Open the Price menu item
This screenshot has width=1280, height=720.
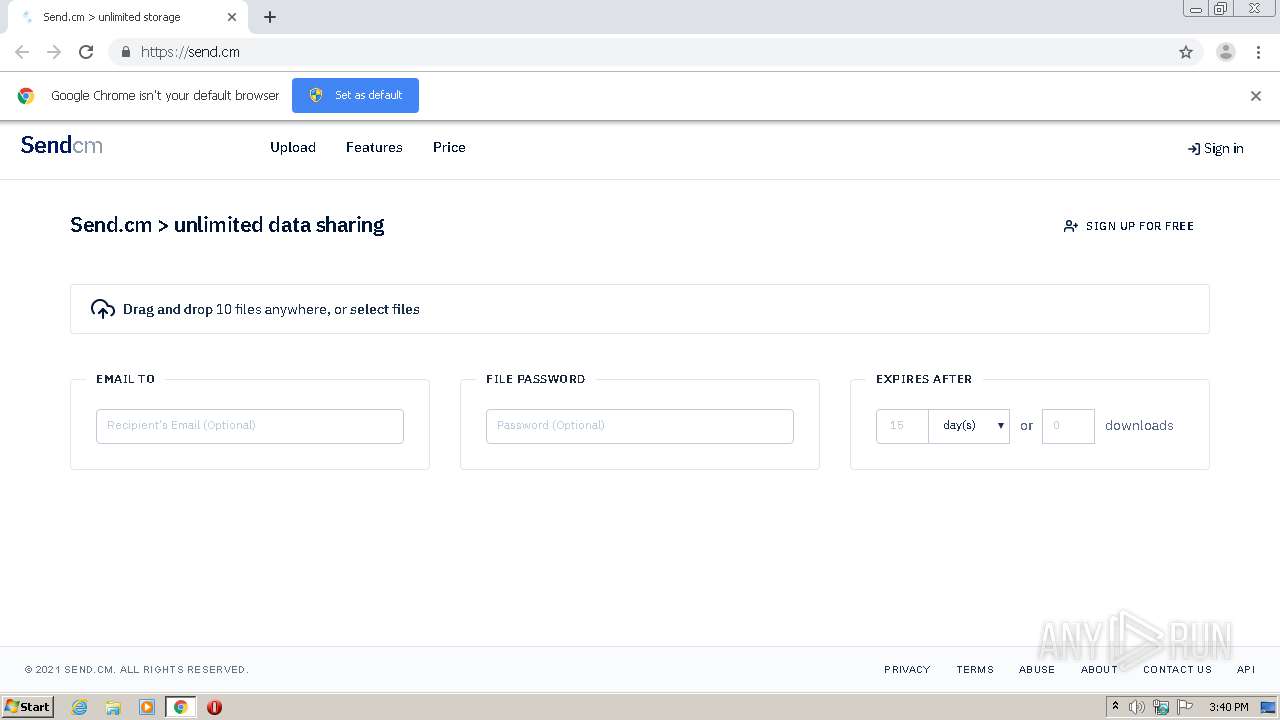pos(449,147)
